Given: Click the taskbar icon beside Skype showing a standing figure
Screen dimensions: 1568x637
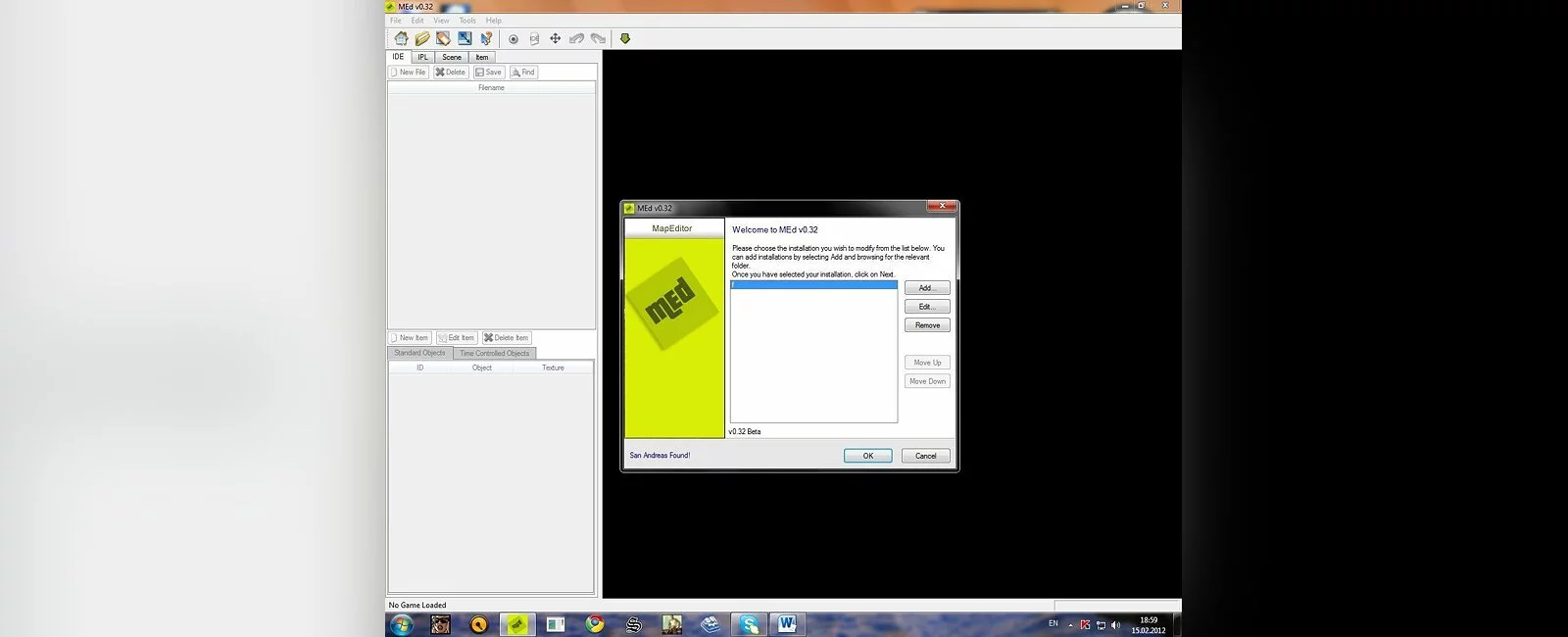Looking at the screenshot, I should (672, 624).
